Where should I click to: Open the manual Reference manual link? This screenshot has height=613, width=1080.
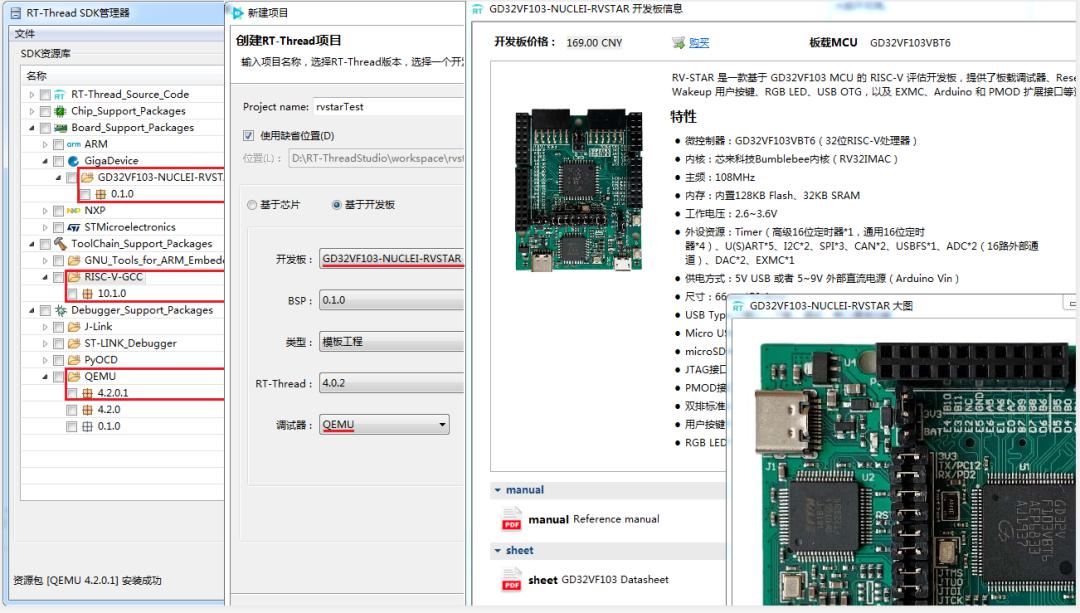(x=594, y=519)
